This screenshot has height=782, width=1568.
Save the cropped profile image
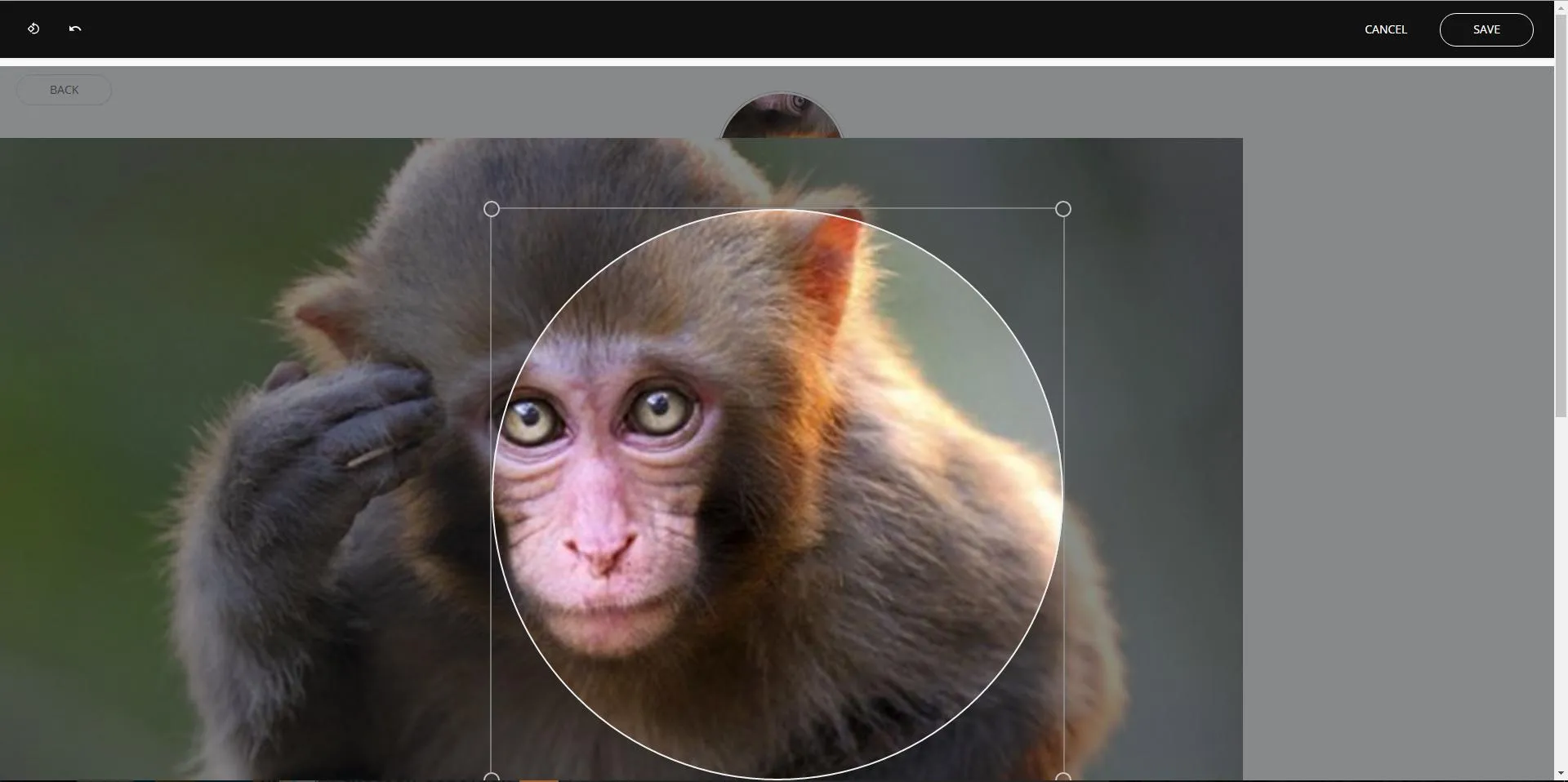point(1486,29)
